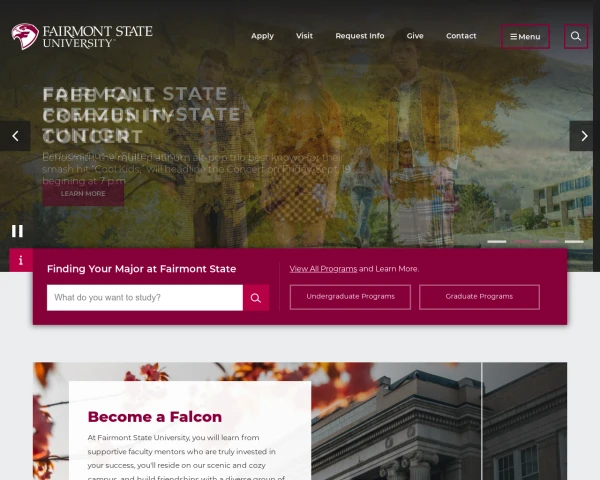Open the Apply navigation link
This screenshot has width=600, height=480.
pyautogui.click(x=262, y=36)
